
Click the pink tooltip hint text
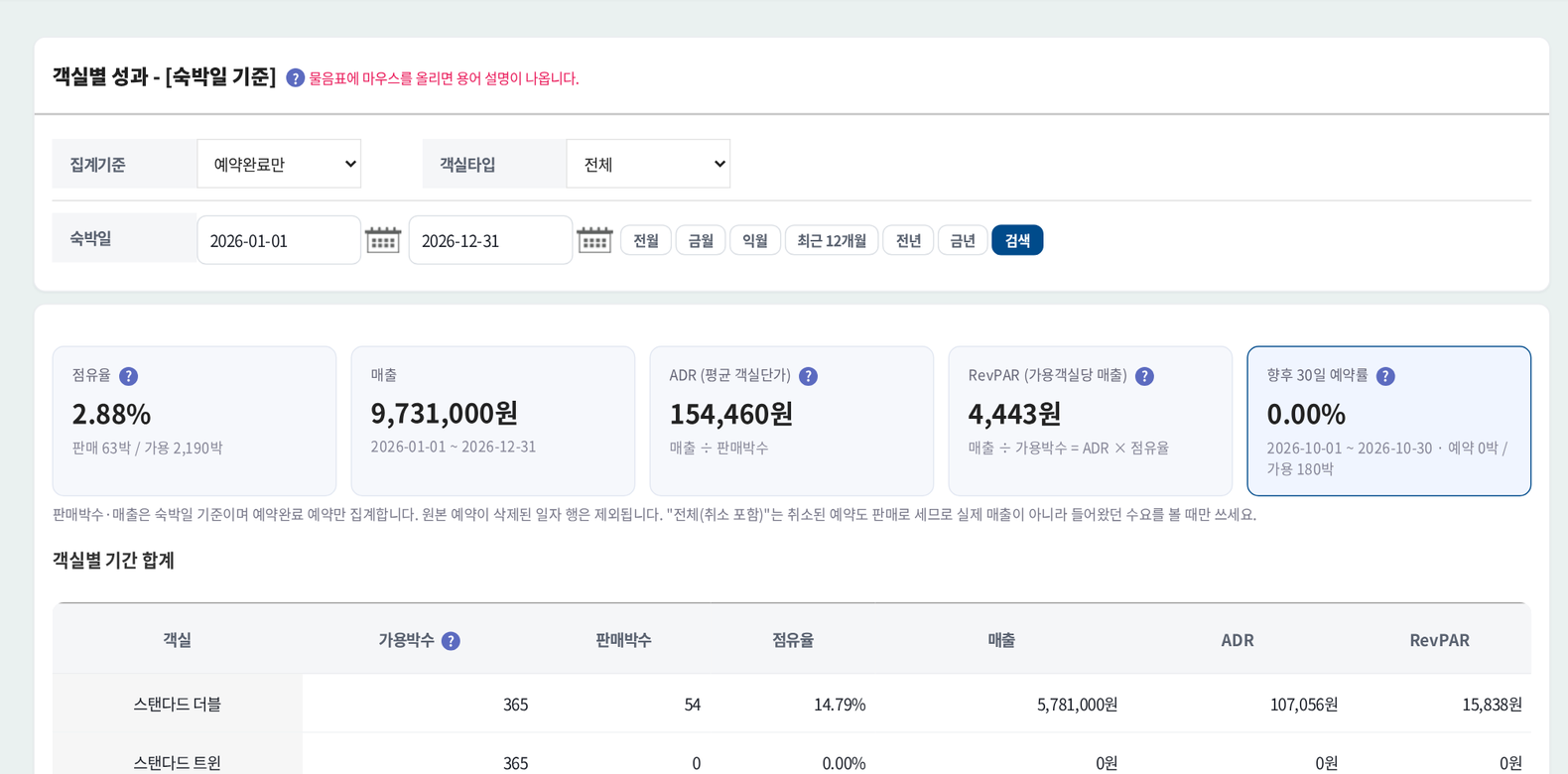click(444, 78)
